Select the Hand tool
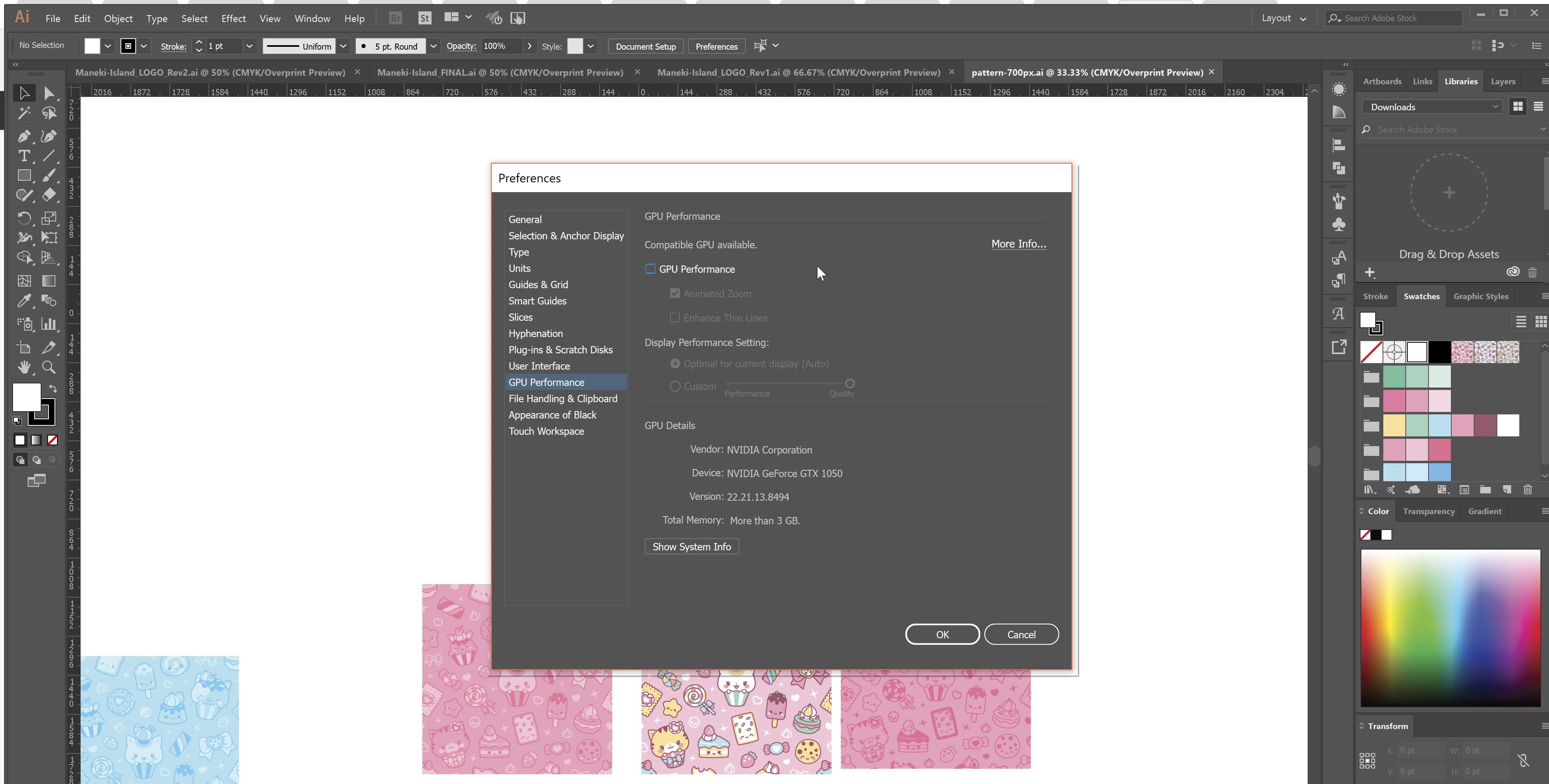The image size is (1549, 784). pos(24,367)
